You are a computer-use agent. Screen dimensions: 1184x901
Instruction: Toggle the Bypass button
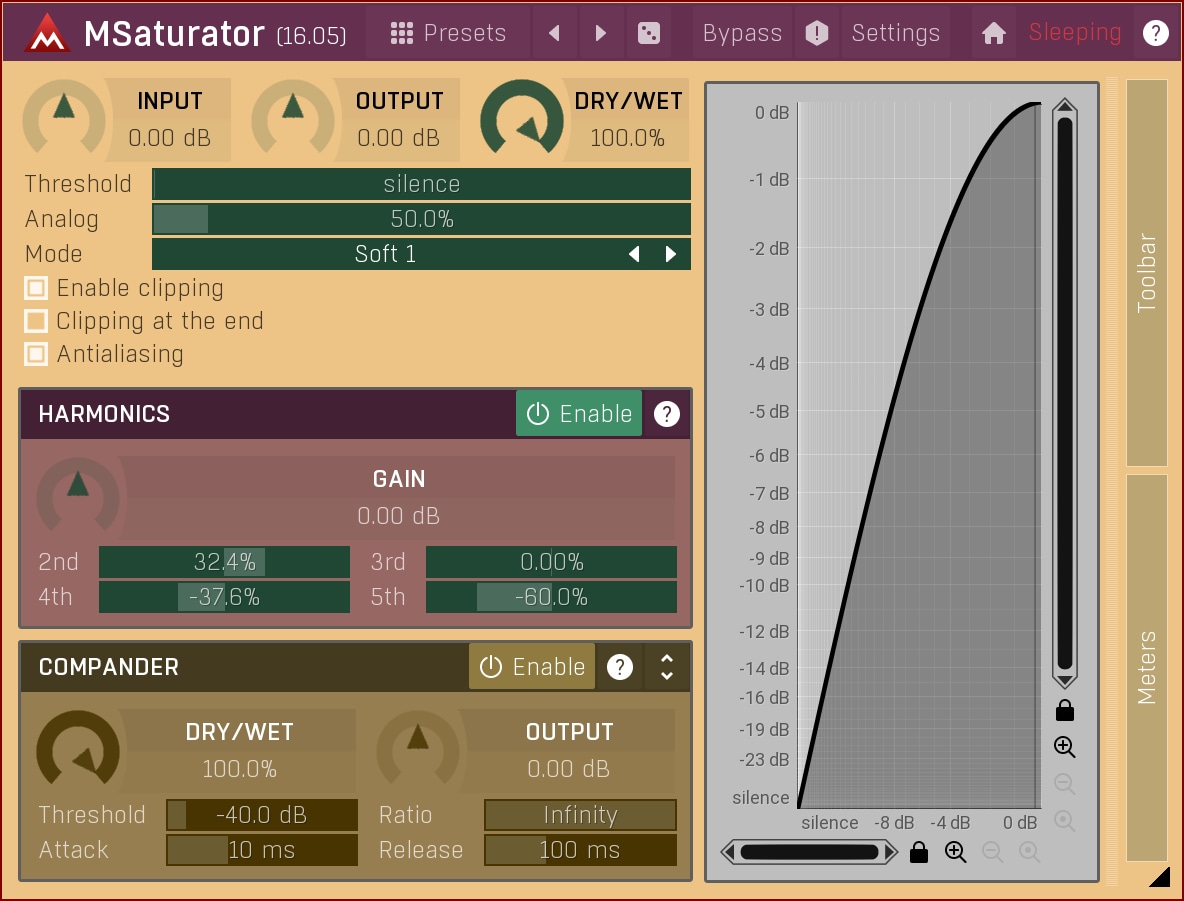tap(742, 33)
